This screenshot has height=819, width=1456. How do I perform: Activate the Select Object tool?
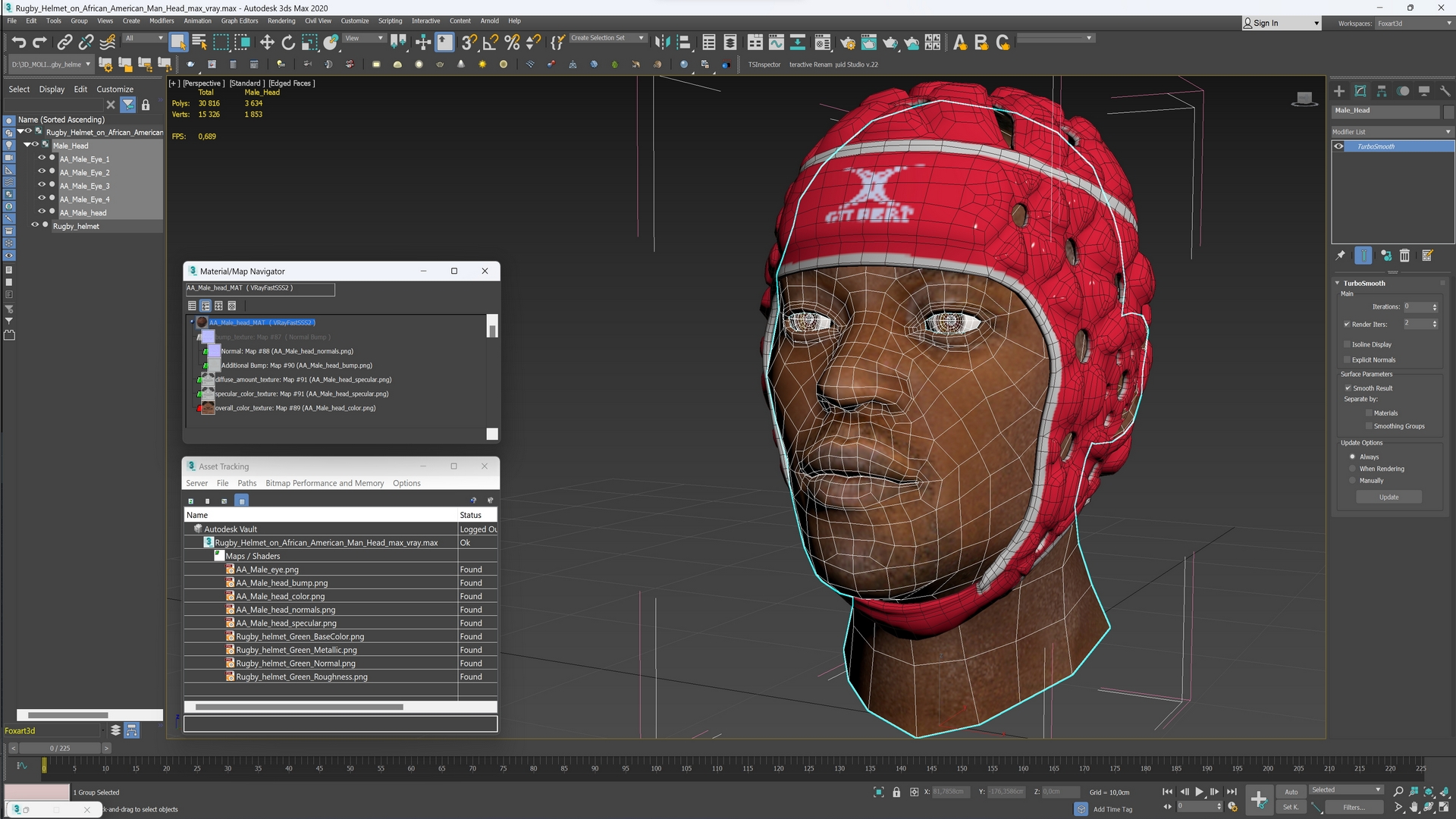coord(177,42)
